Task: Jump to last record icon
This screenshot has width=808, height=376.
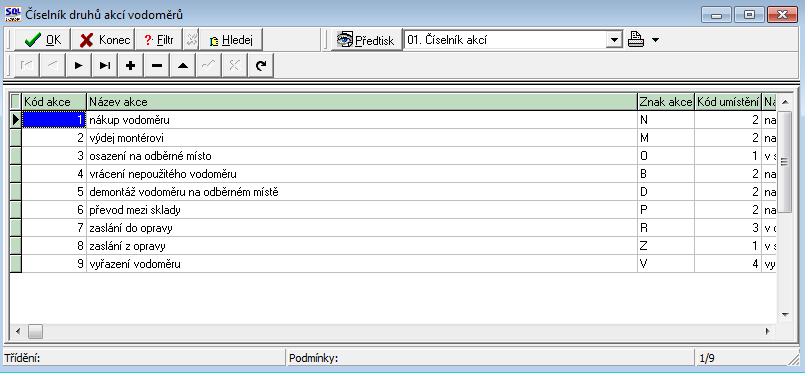Action: point(105,66)
